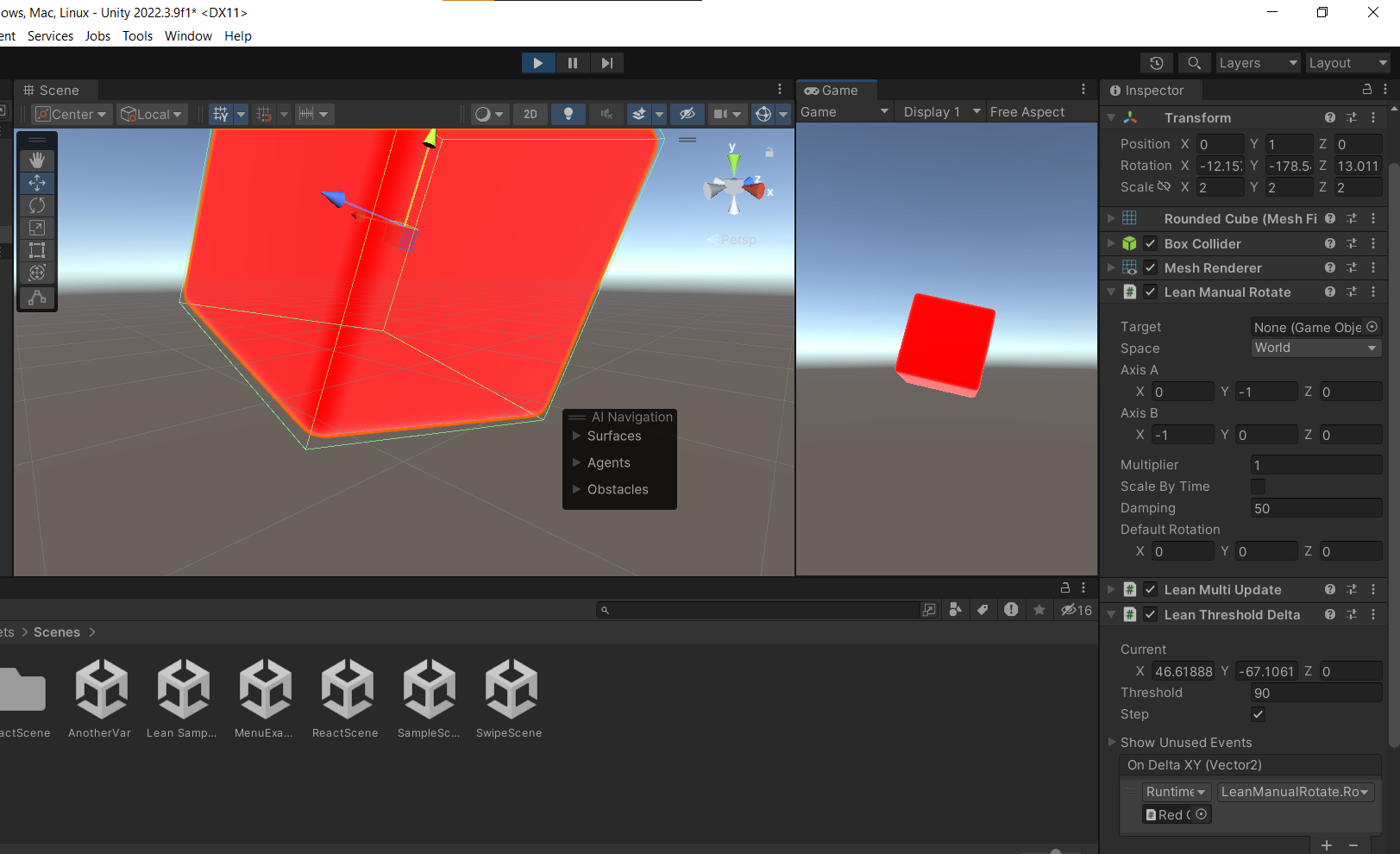Enable Scale By Time option
1400x854 pixels.
pos(1258,486)
